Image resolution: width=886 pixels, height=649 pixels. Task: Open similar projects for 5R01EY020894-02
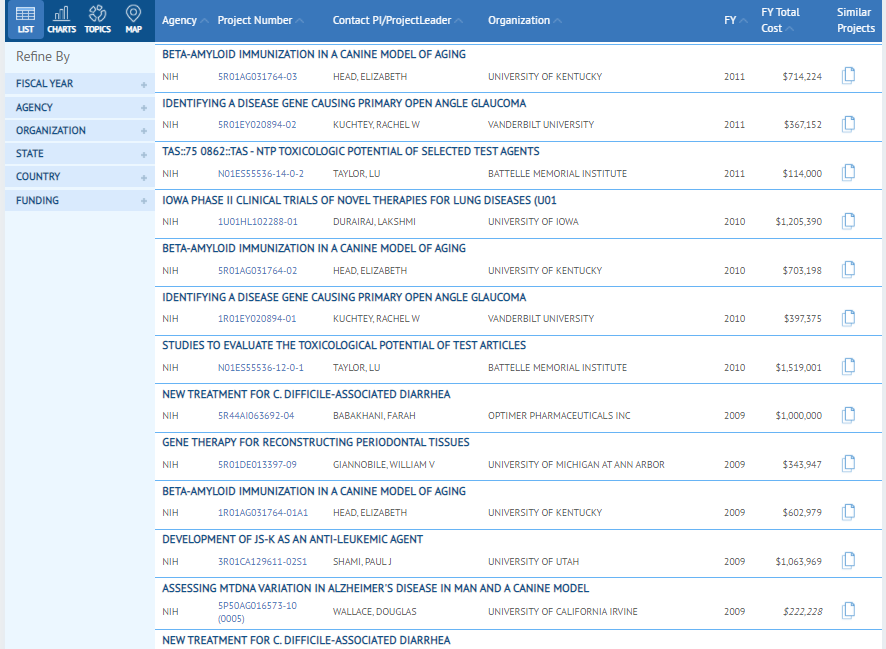click(x=848, y=124)
